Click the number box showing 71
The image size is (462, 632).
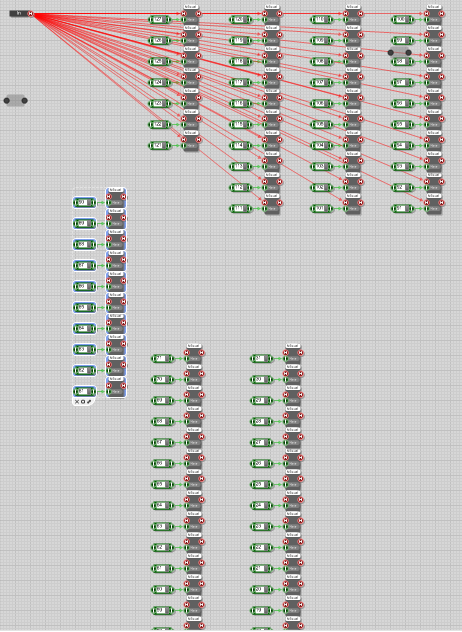[162, 358]
